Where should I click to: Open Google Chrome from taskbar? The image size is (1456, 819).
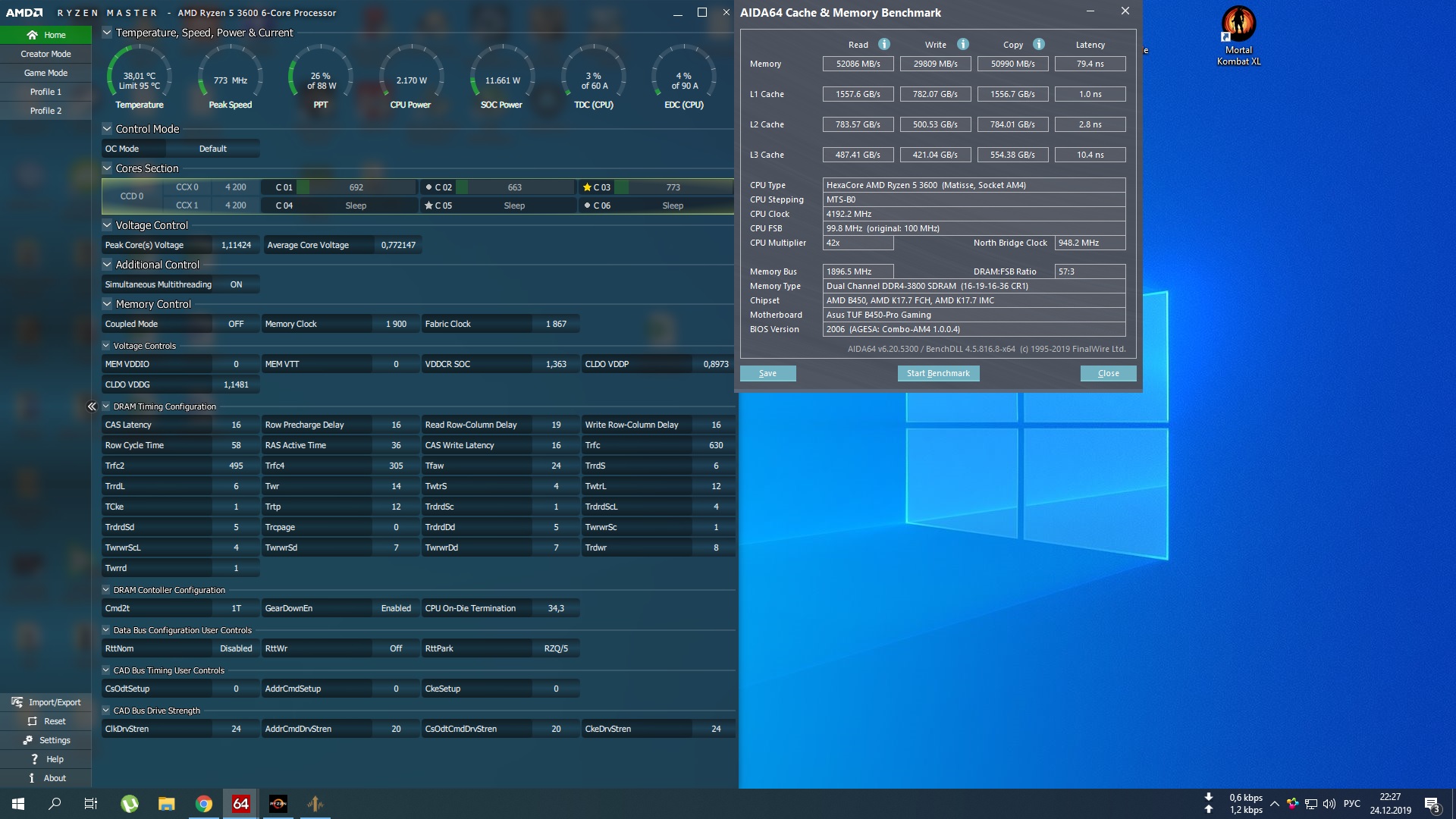click(203, 804)
